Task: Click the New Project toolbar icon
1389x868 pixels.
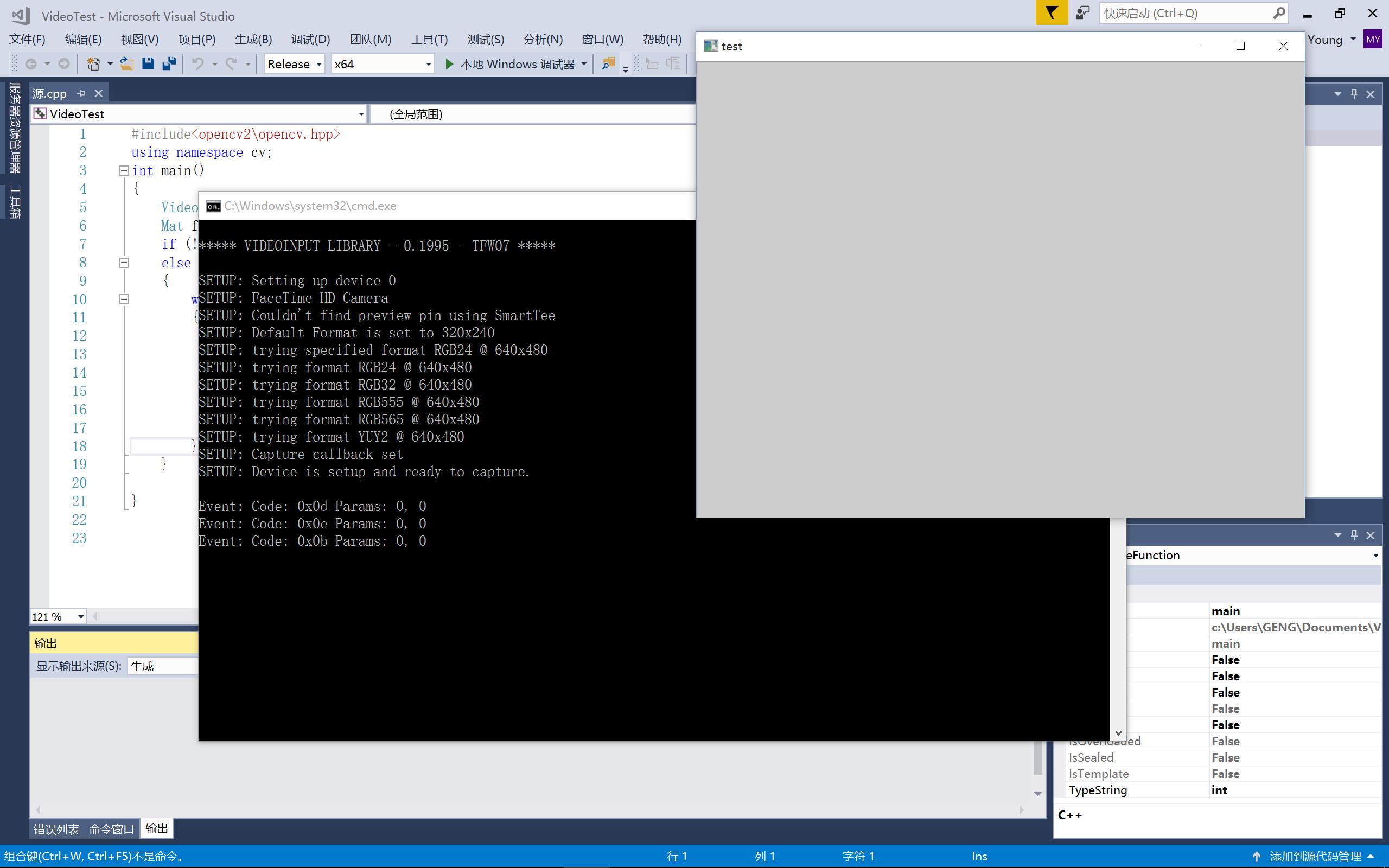Action: click(x=93, y=63)
